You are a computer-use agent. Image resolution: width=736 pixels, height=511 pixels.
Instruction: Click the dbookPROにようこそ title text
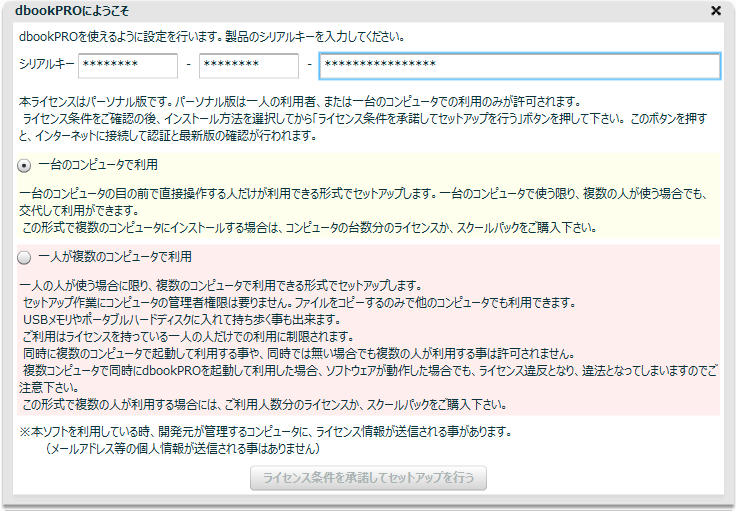tap(72, 10)
